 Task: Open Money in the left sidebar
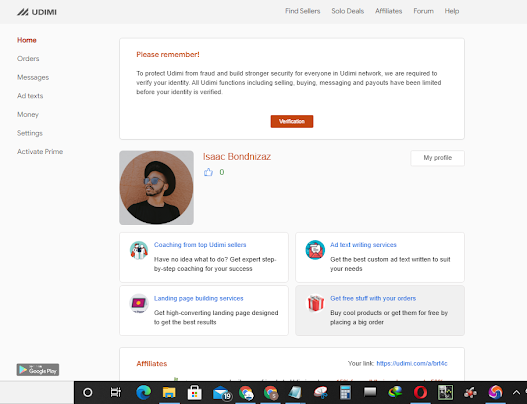pyautogui.click(x=28, y=115)
